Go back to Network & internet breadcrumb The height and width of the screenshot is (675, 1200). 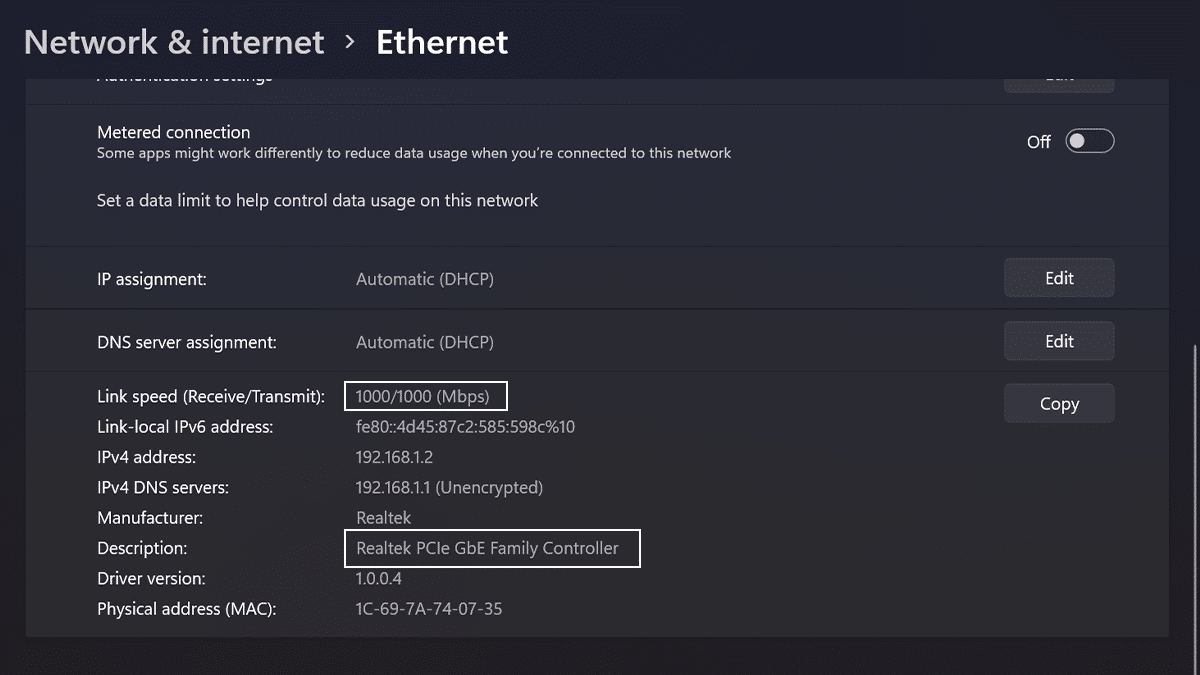[x=174, y=42]
